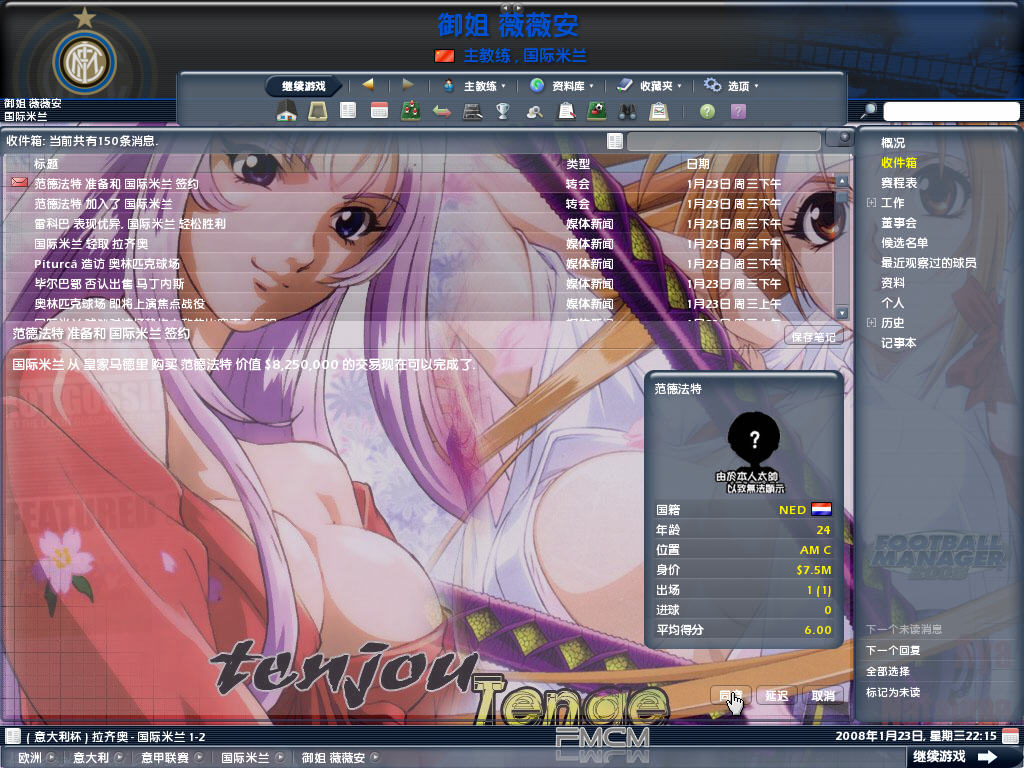Screen dimensions: 1024x768
Task: Click the back arrow navigation button
Action: (x=368, y=85)
